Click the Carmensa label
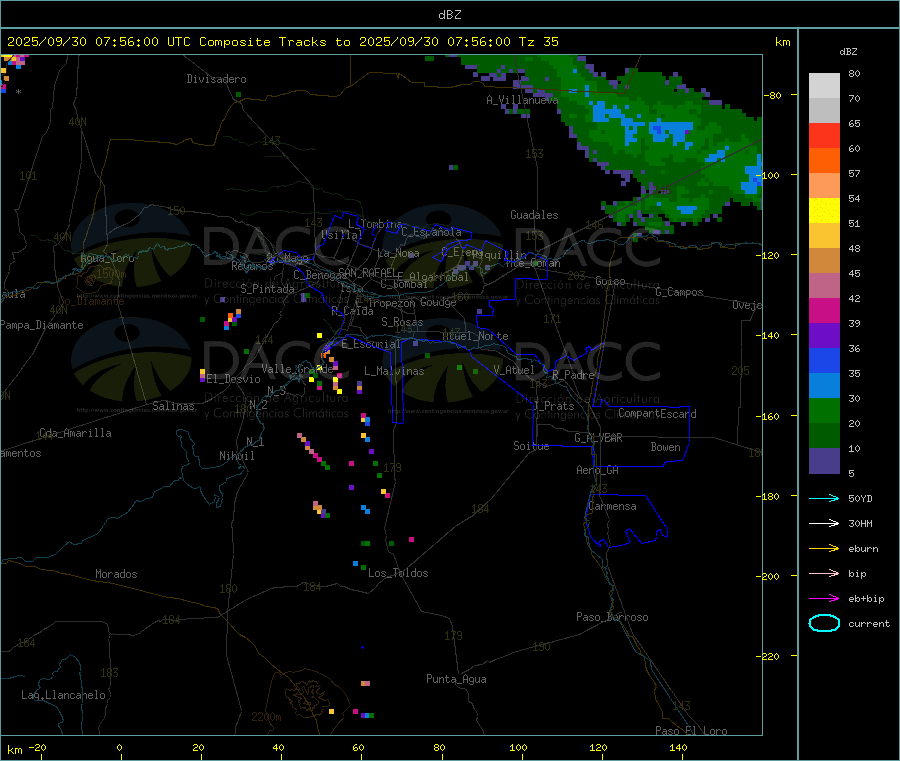This screenshot has height=761, width=900. click(x=612, y=506)
